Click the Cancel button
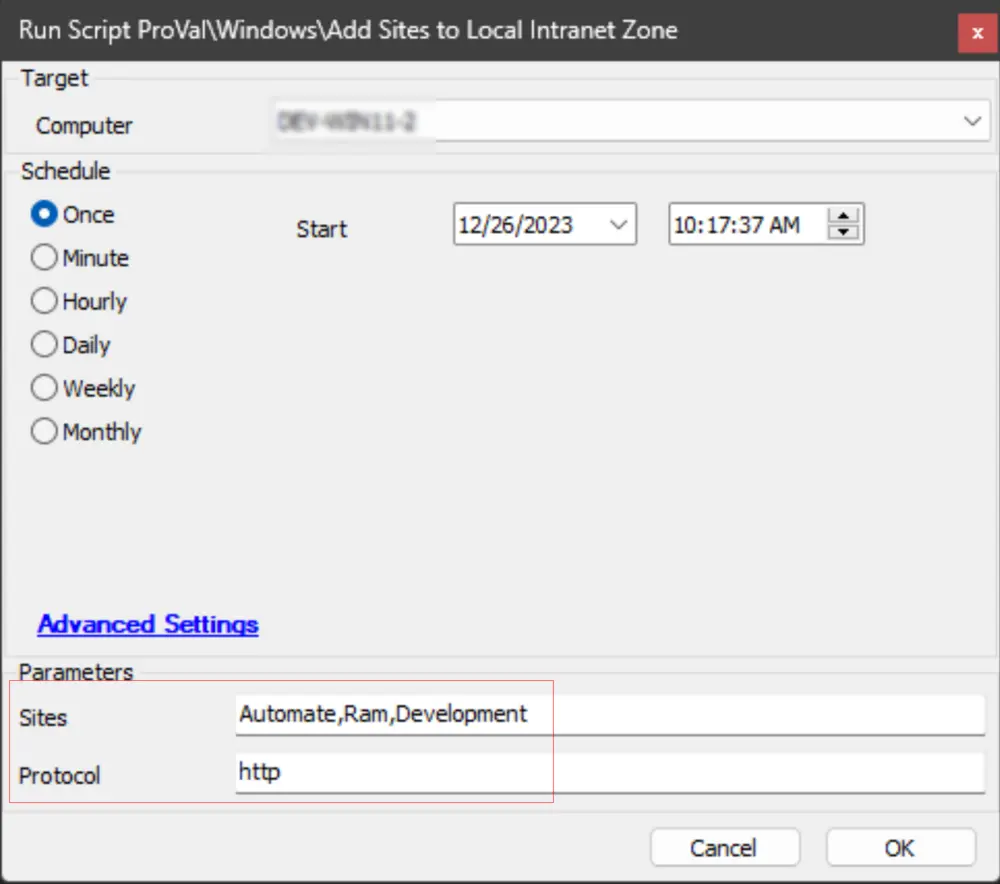This screenshot has height=884, width=1000. pyautogui.click(x=724, y=848)
